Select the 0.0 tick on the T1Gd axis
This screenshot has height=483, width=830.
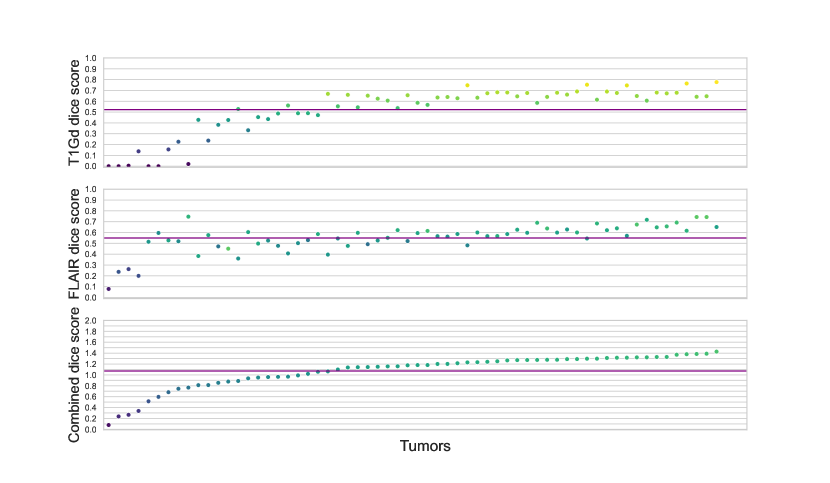pyautogui.click(x=91, y=166)
